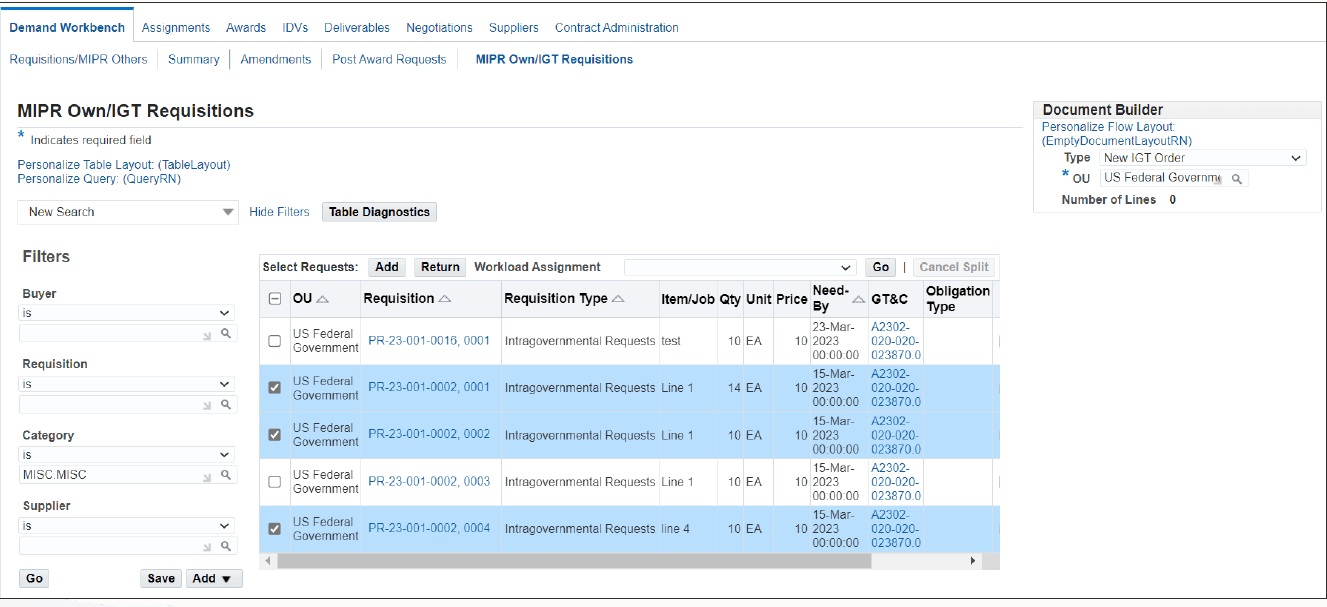Uncheck the row for PR-23-001-0002, 0004

(275, 529)
